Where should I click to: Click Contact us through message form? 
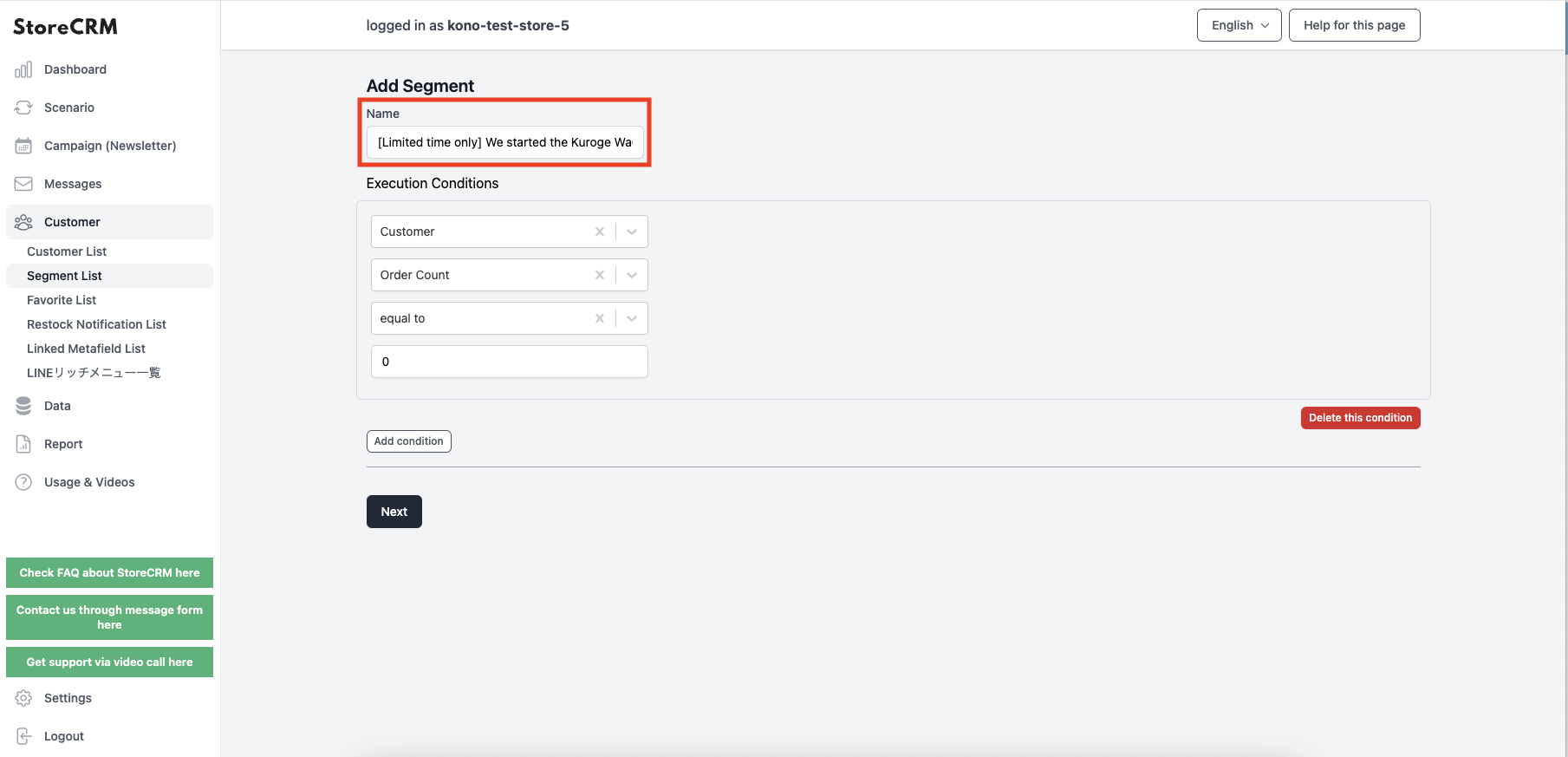click(109, 617)
